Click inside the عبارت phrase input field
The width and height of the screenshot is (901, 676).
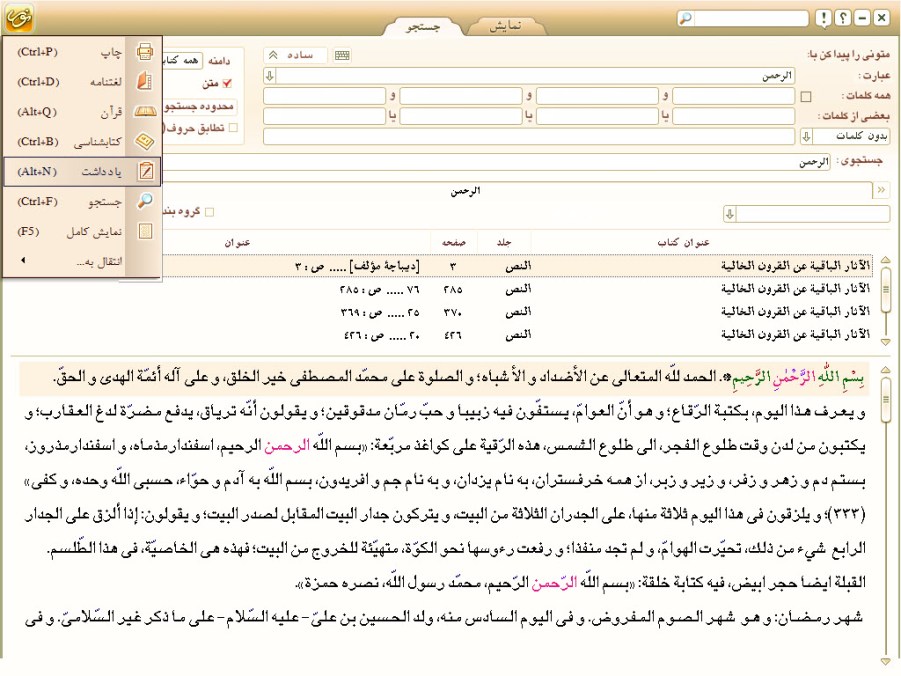point(534,76)
